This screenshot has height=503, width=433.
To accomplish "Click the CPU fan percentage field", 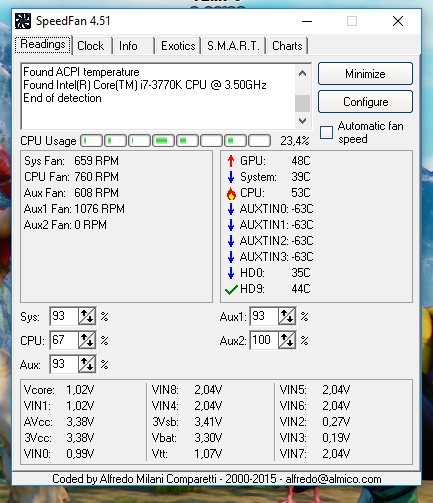I will pyautogui.click(x=64, y=340).
